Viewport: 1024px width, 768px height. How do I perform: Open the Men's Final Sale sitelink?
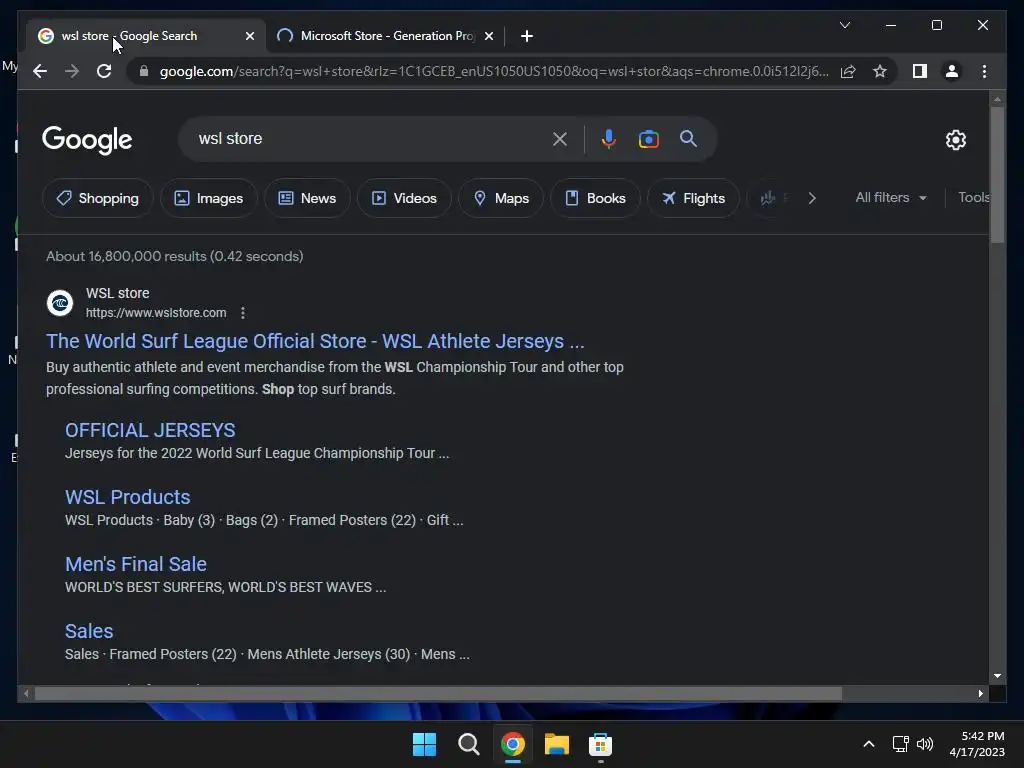[135, 564]
